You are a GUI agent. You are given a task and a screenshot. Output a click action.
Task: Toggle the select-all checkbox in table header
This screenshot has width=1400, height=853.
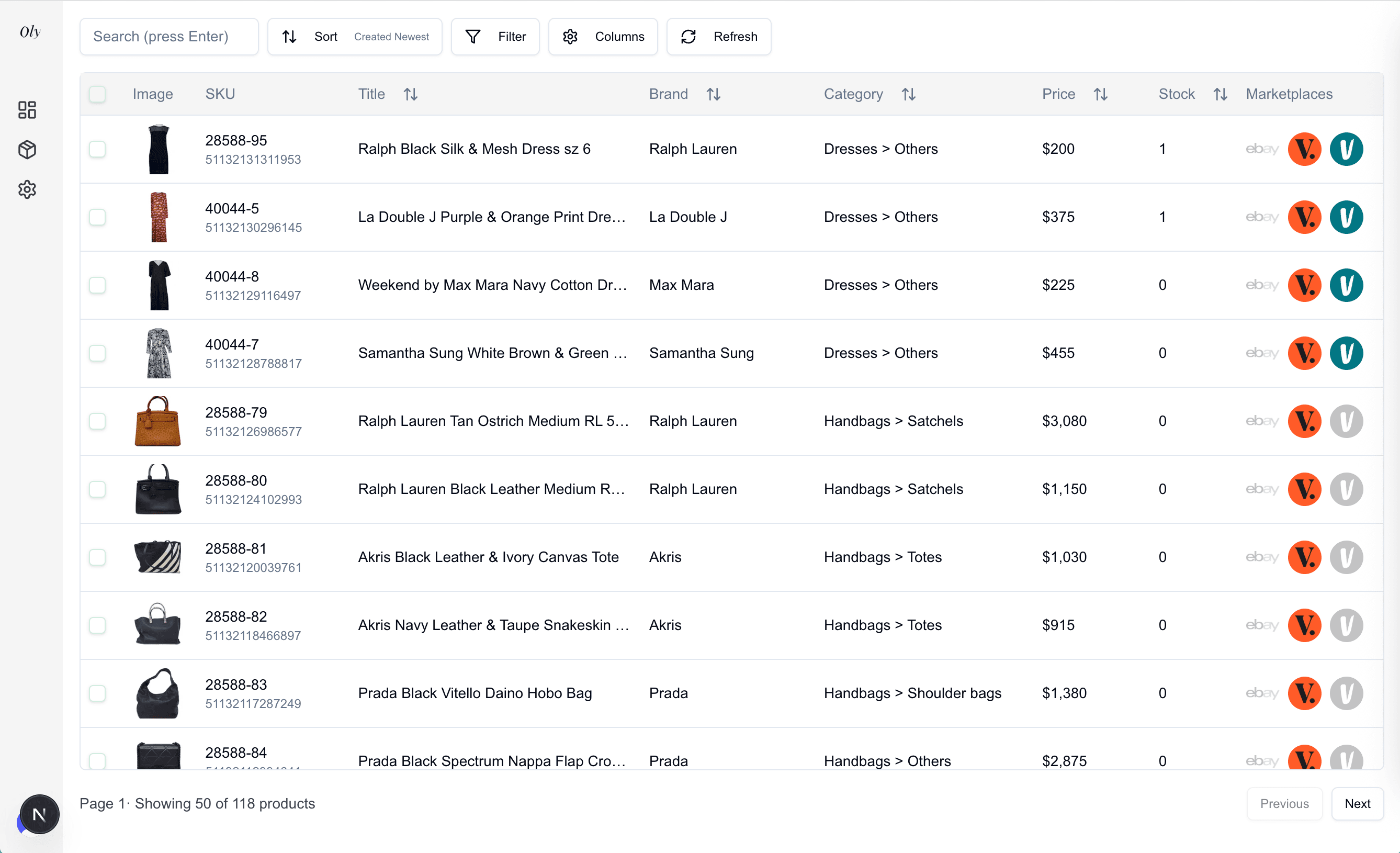click(97, 94)
